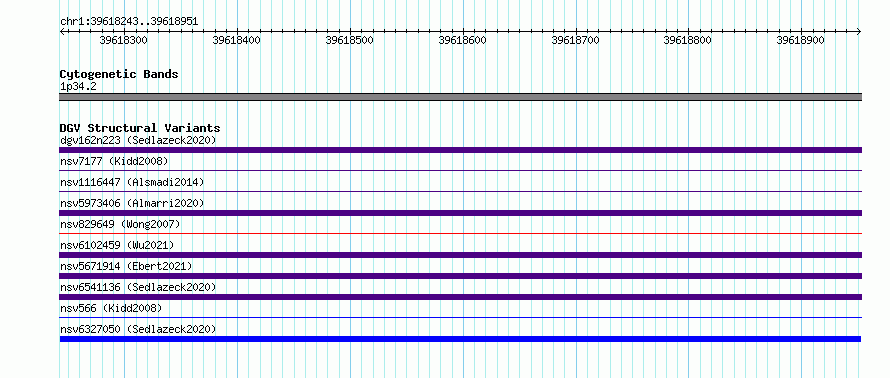This screenshot has height=378, width=890.
Task: Open the nsv6541136 (Sedlazeck2020) variant label
Action: [x=138, y=287]
